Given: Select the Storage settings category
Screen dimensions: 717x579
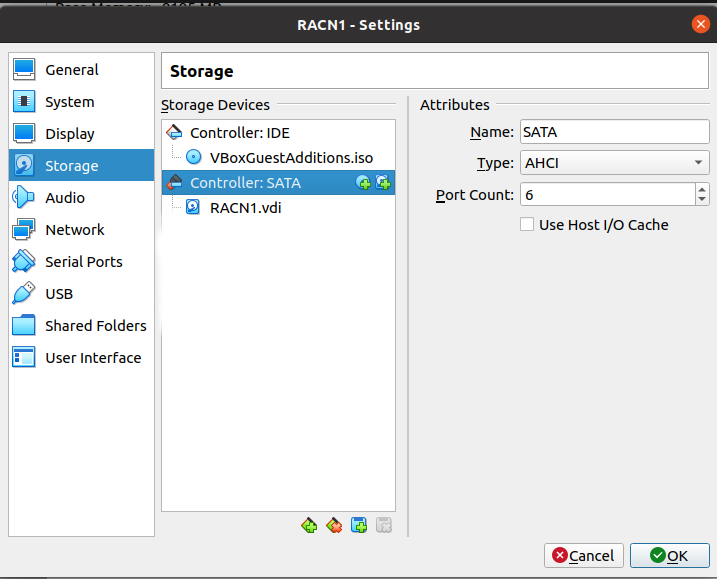Looking at the screenshot, I should click(x=81, y=165).
